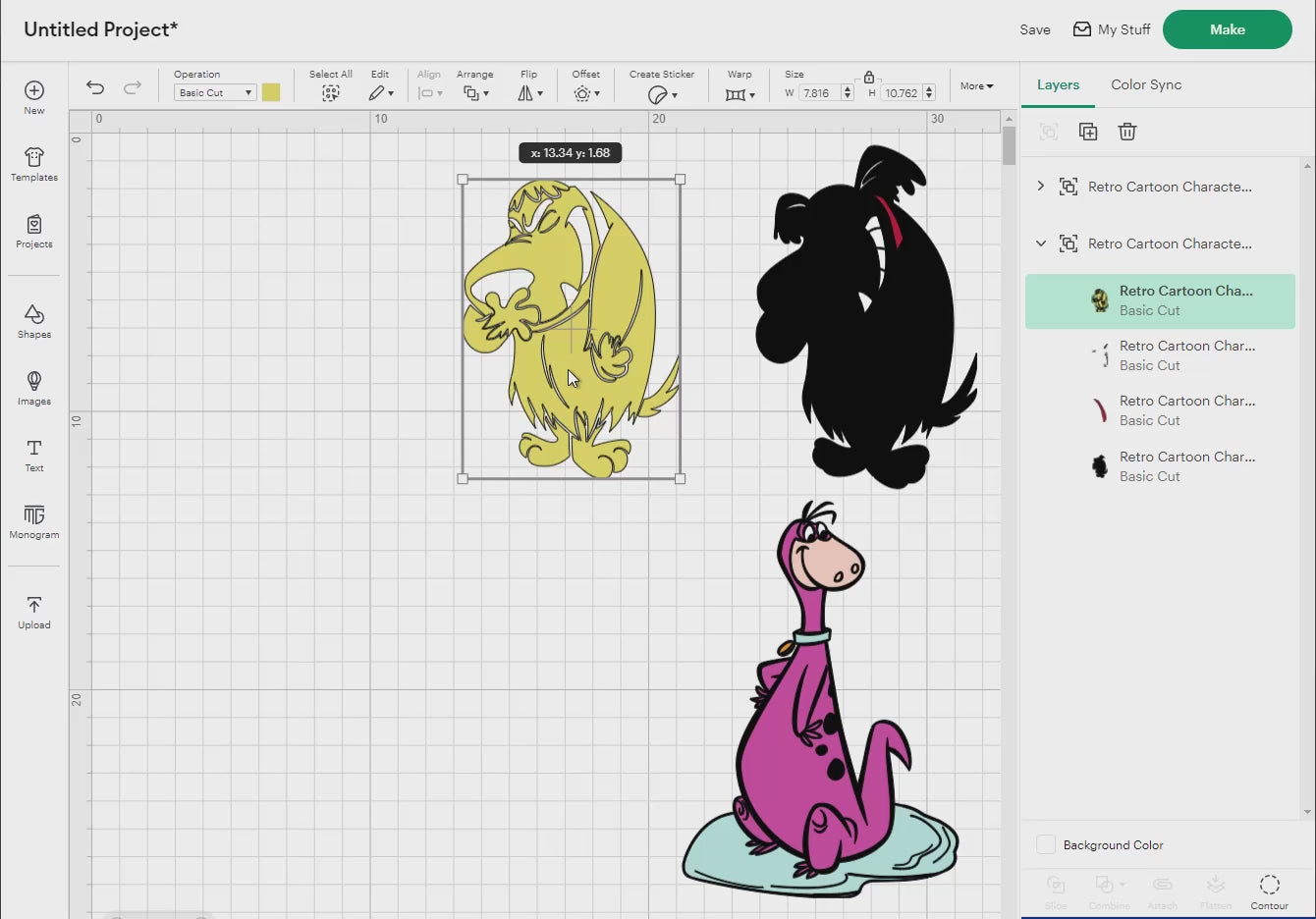Toggle the size aspect ratio lock

tap(869, 77)
